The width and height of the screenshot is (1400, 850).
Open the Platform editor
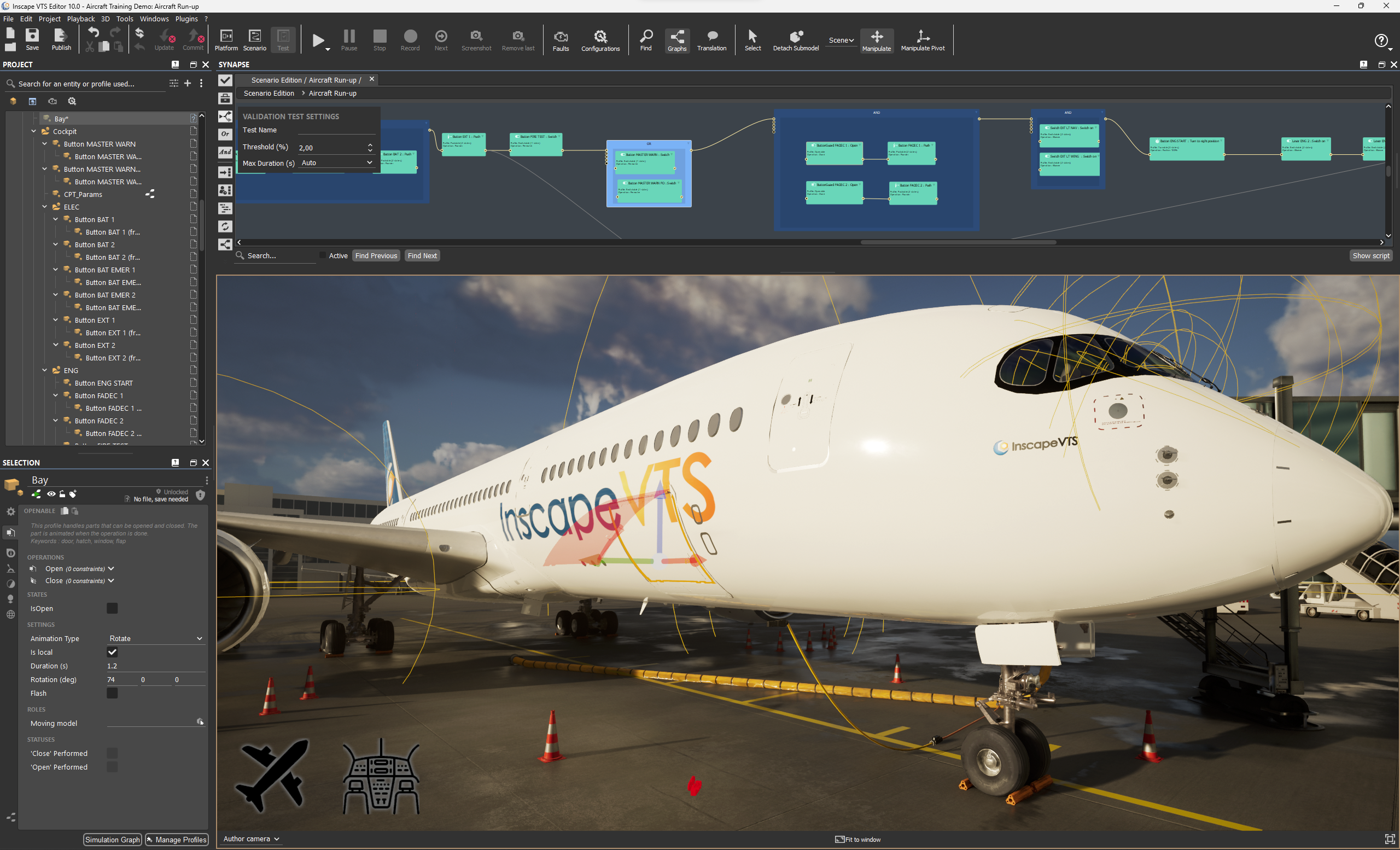(226, 40)
